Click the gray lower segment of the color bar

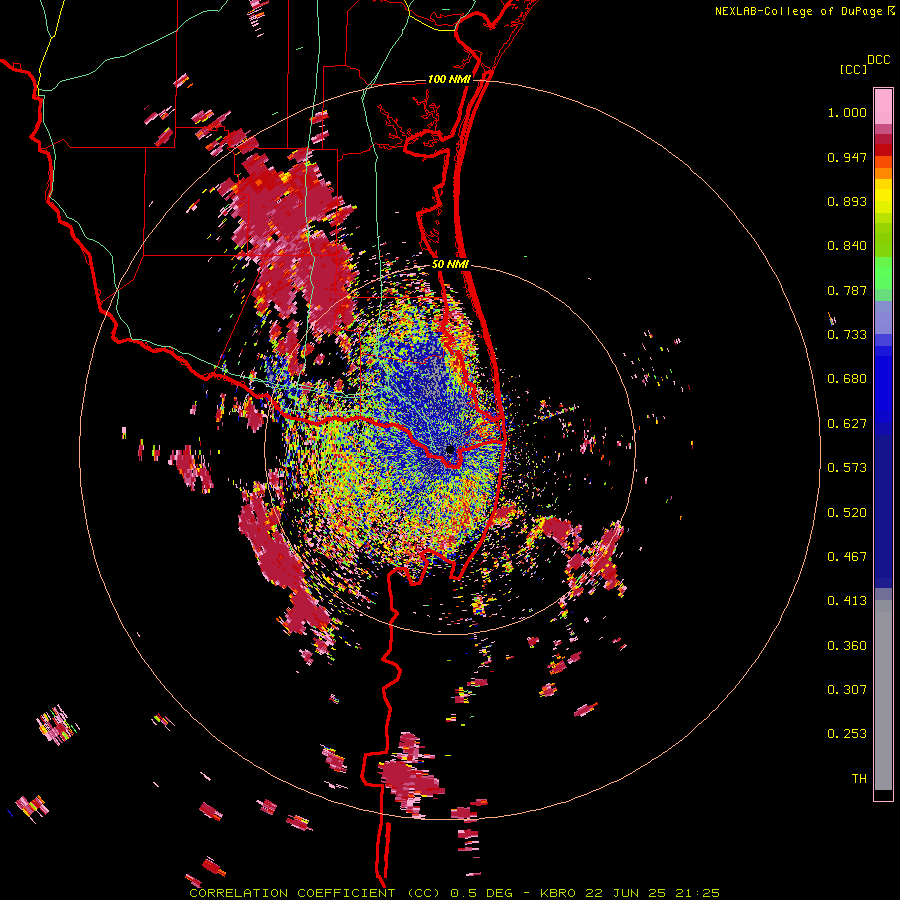883,695
